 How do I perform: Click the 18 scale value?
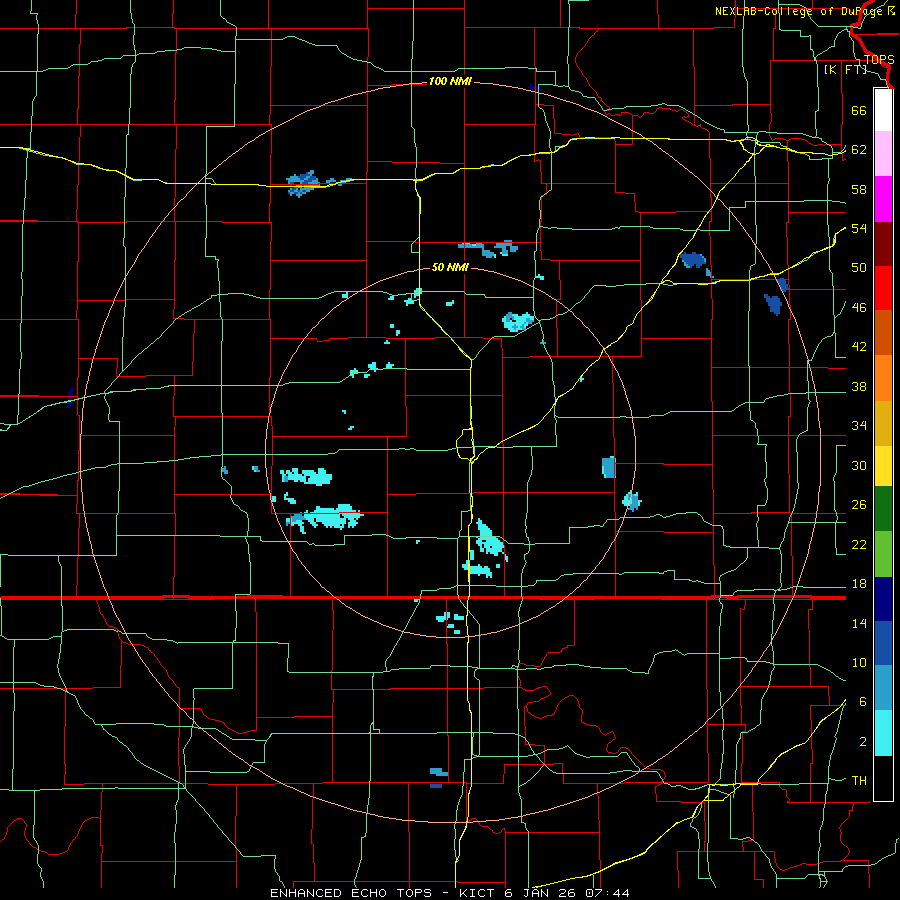tap(859, 584)
